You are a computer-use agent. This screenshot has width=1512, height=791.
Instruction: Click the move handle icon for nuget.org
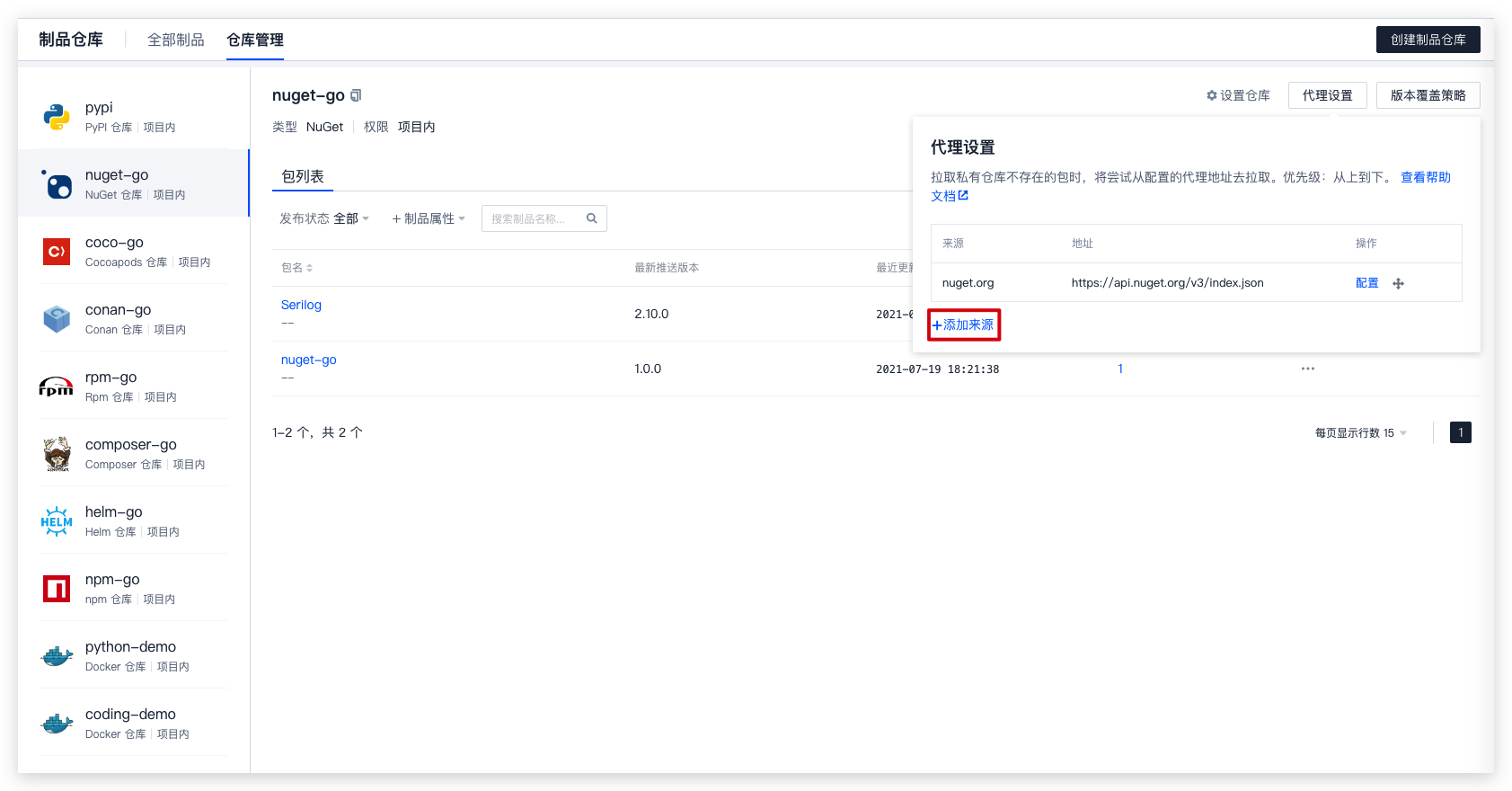click(x=1398, y=283)
